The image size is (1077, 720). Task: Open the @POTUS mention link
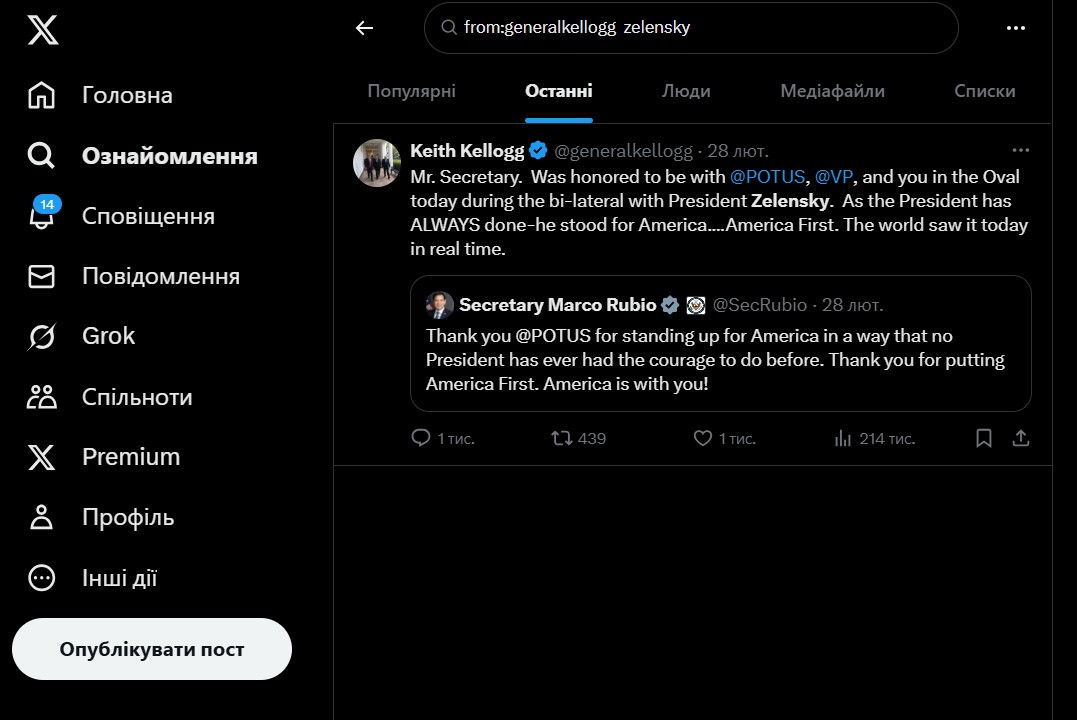point(767,177)
